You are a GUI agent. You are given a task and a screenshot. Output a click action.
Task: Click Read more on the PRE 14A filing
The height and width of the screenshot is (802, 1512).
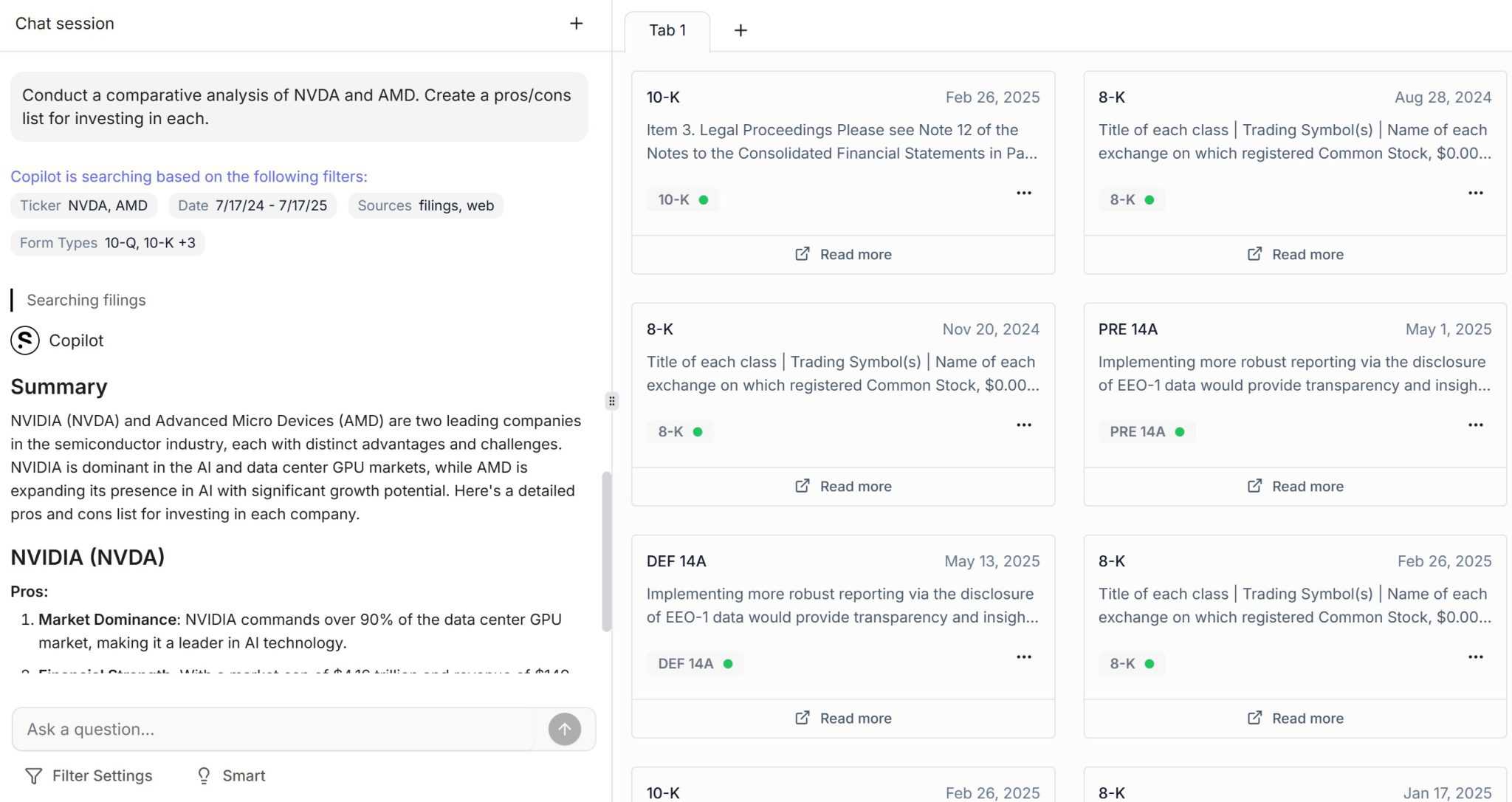pos(1294,486)
